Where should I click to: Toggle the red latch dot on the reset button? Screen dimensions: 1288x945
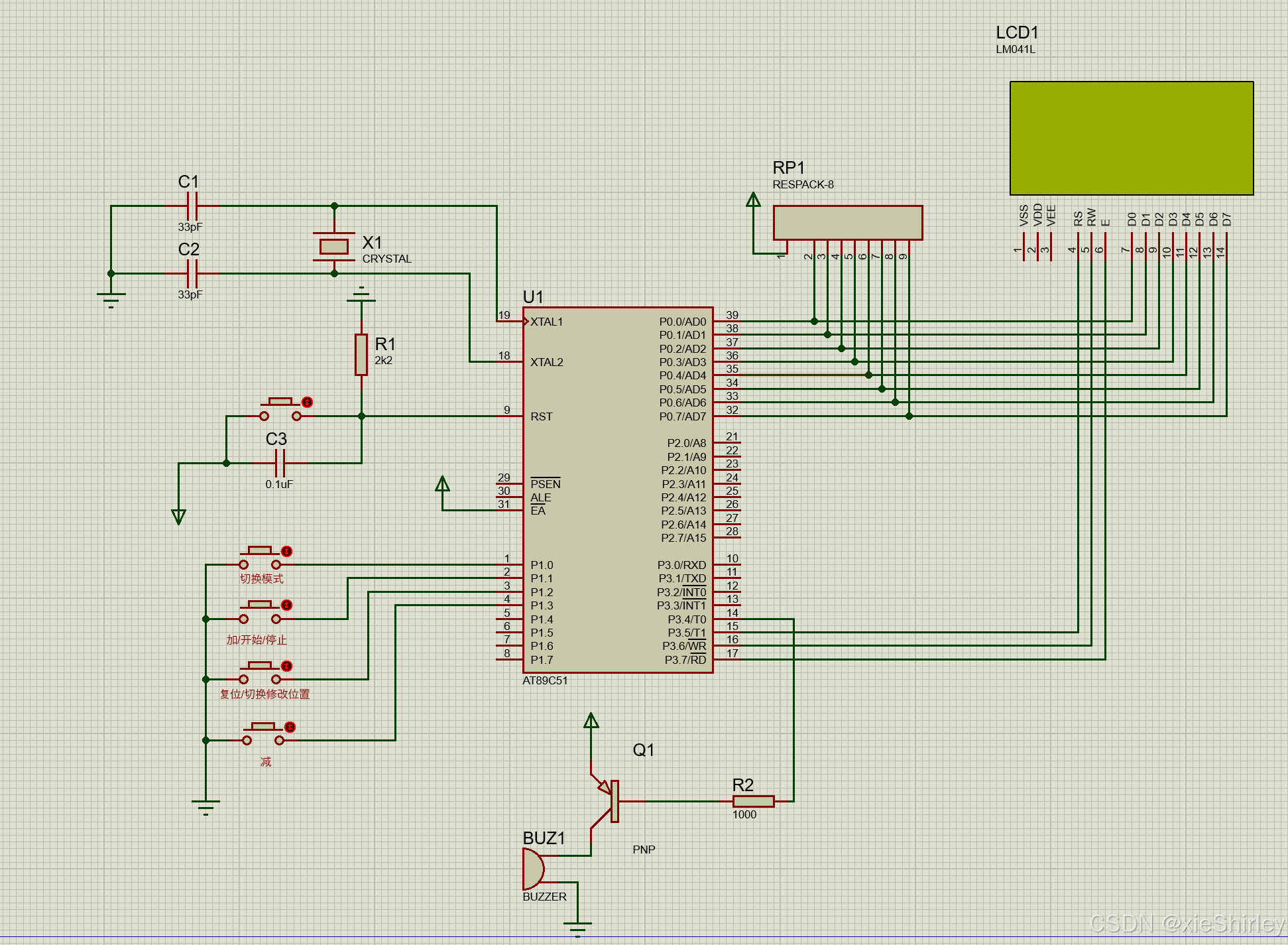[x=307, y=403]
